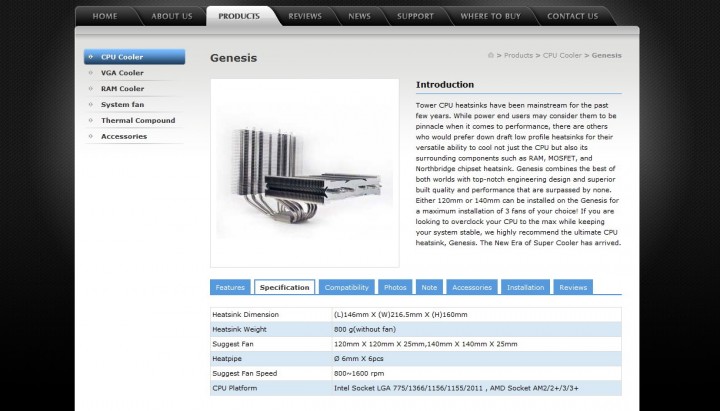Switch to the Compatibility tab
Image resolution: width=720 pixels, height=411 pixels.
point(347,287)
